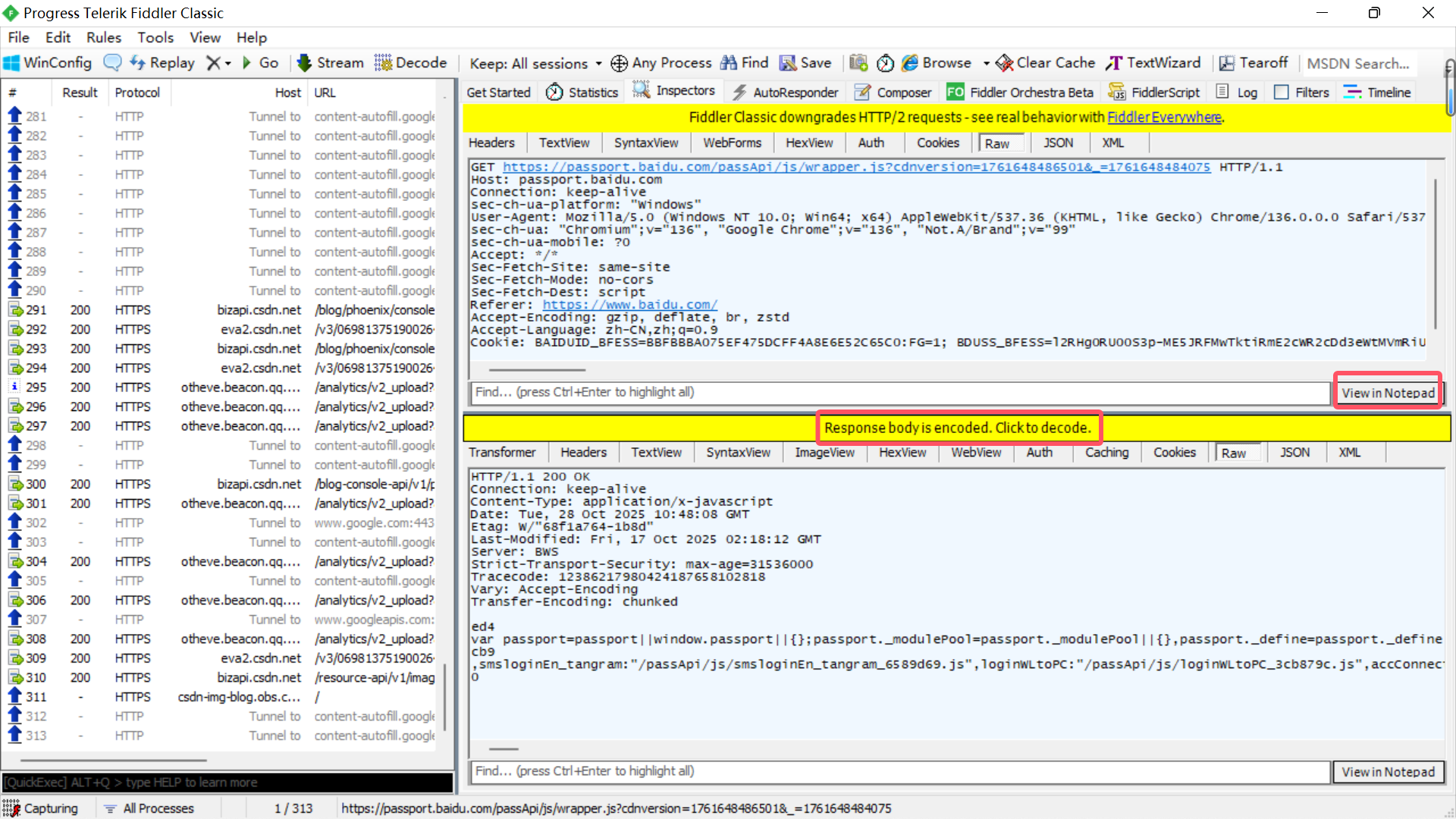Click the WinConfig toolbar icon
1456x819 pixels.
[12, 63]
